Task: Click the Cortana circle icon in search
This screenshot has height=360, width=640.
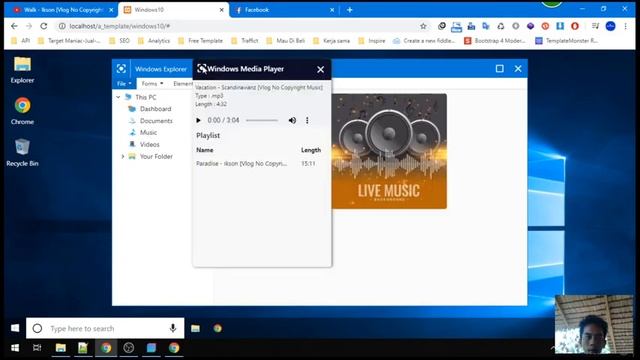Action: pyautogui.click(x=37, y=328)
